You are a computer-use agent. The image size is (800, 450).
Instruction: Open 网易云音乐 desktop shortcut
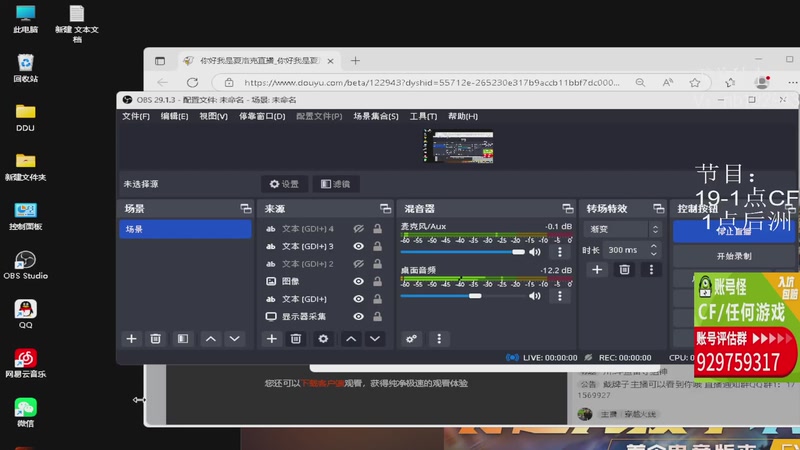click(26, 363)
